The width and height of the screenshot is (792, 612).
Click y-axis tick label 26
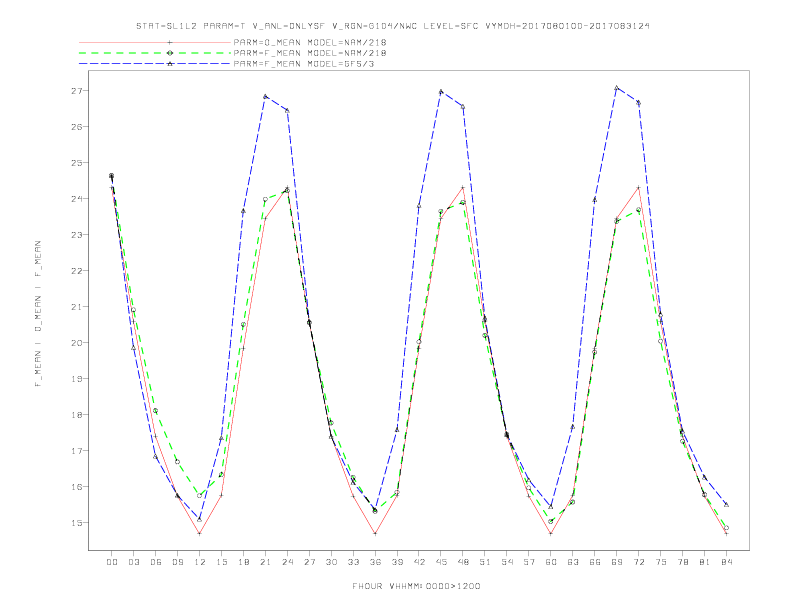click(77, 127)
